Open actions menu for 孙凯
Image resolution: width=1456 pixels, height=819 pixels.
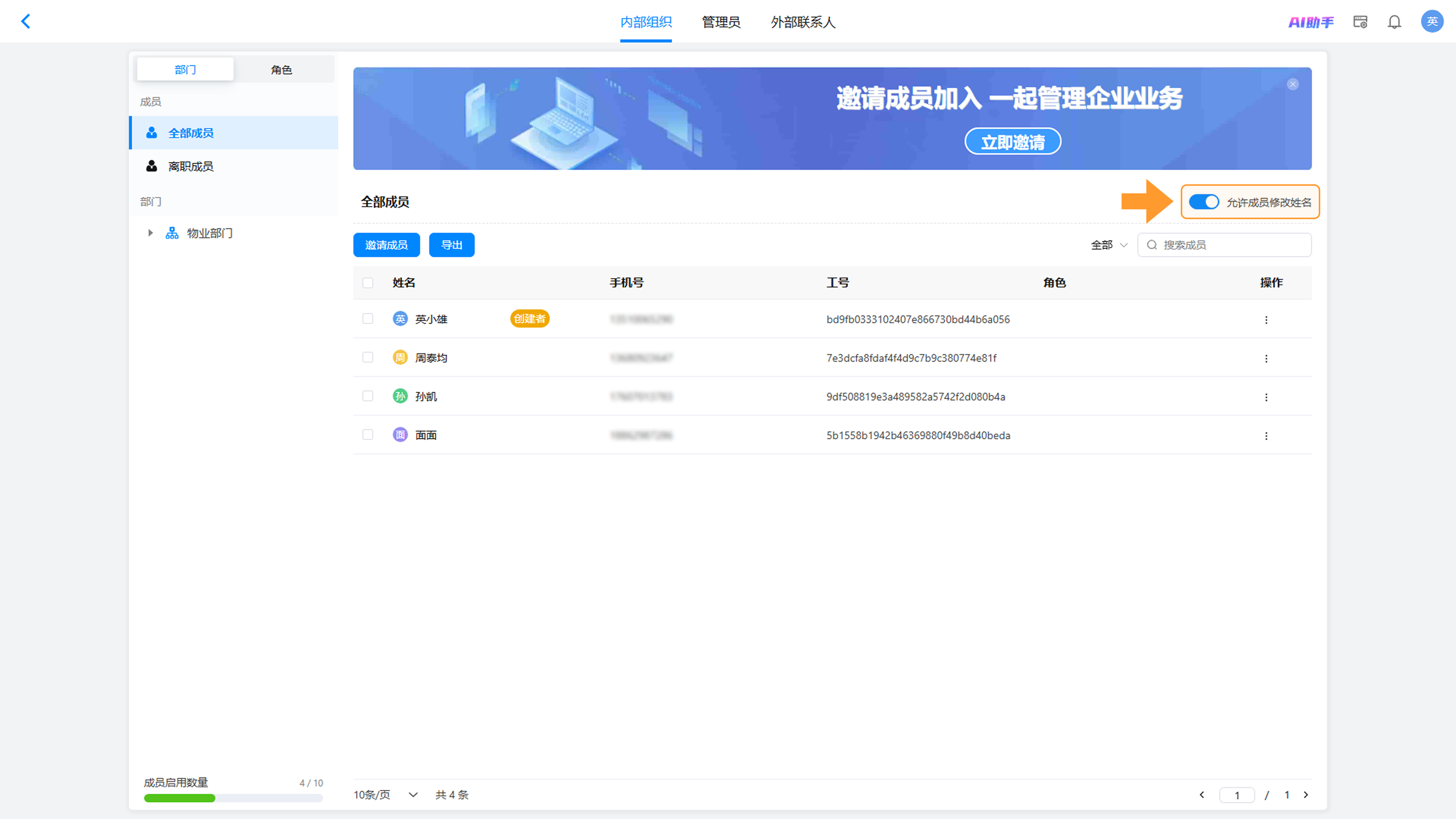pos(1266,397)
